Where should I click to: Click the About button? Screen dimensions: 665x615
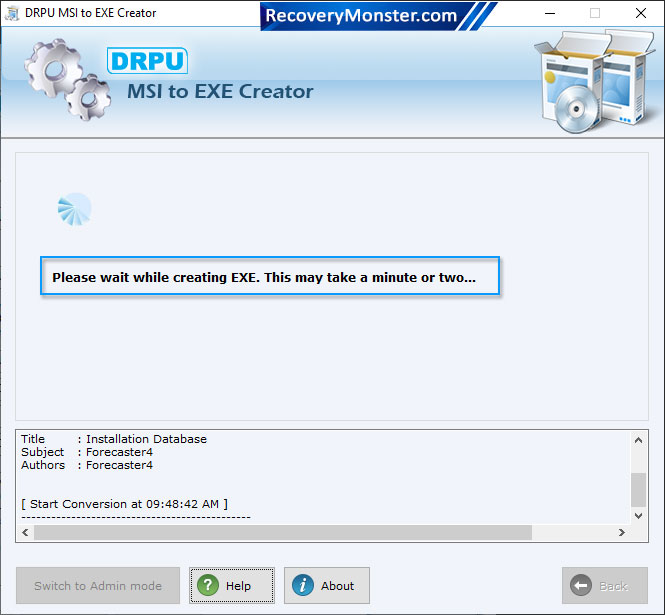coord(327,585)
